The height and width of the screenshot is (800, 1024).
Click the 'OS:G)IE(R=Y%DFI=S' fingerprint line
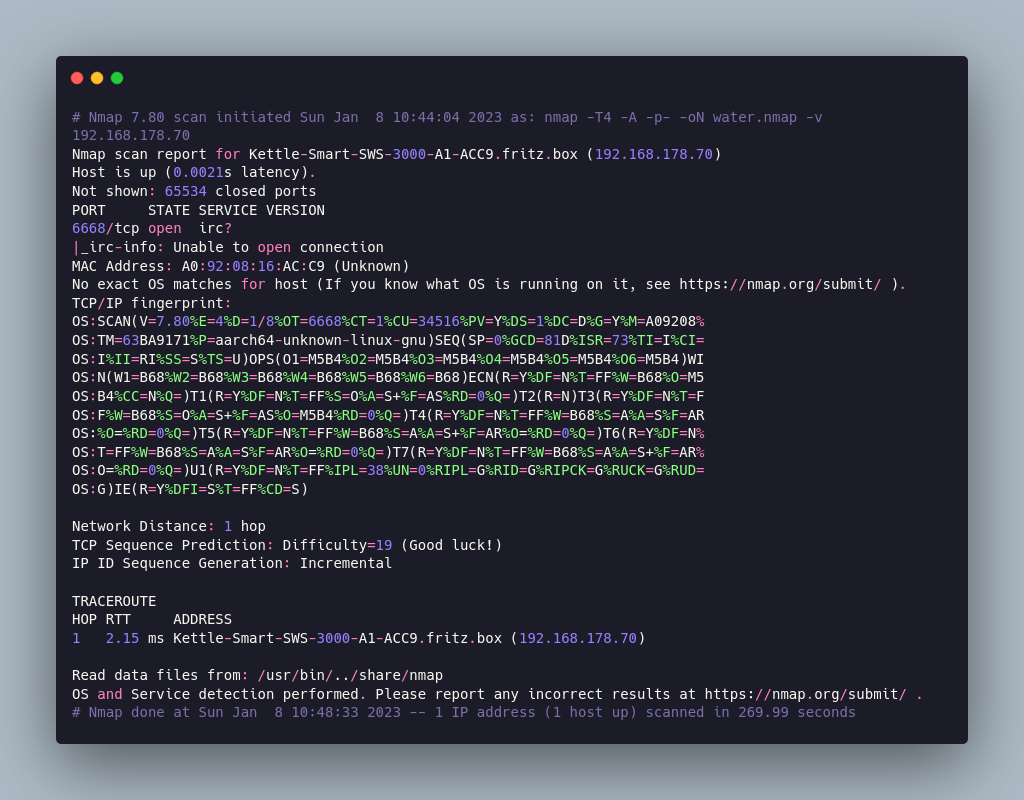pyautogui.click(x=189, y=489)
